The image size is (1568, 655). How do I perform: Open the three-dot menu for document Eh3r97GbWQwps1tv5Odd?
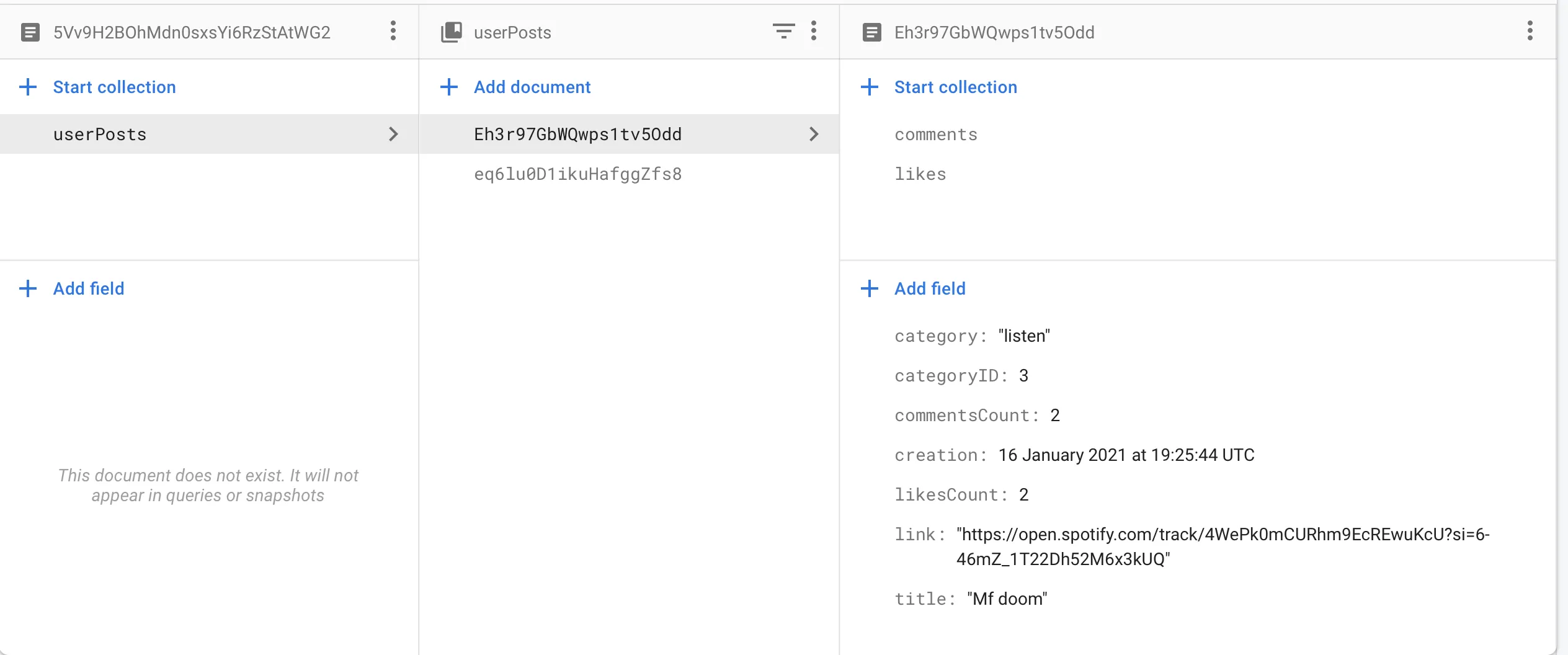(x=1530, y=31)
